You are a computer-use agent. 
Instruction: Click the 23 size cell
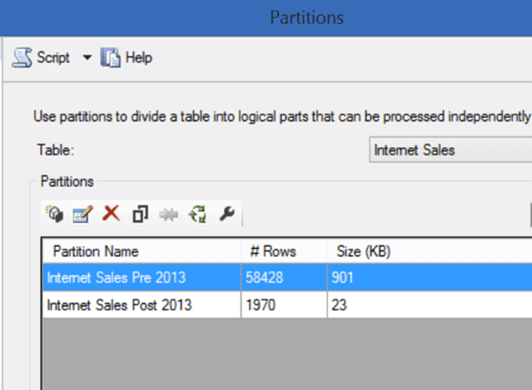[x=430, y=305]
